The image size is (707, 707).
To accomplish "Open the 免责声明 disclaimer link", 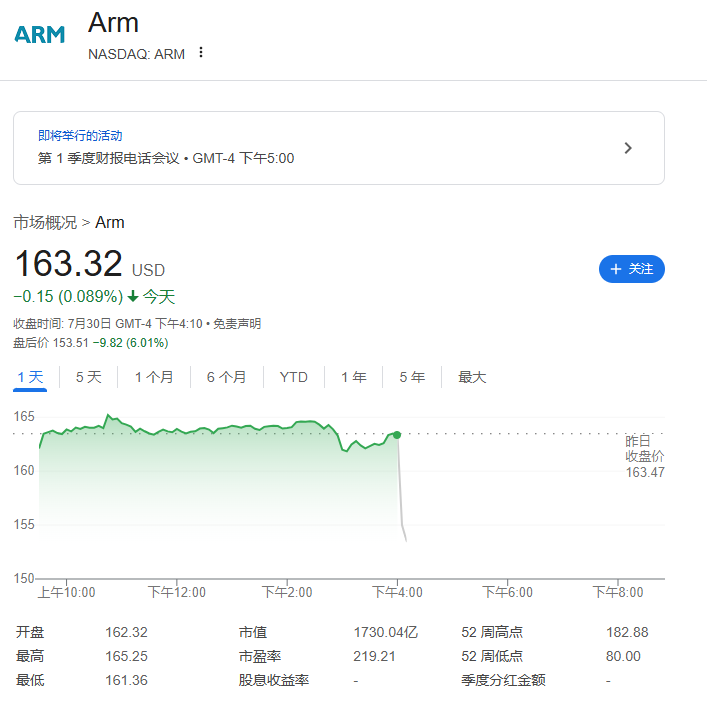I will pyautogui.click(x=237, y=324).
